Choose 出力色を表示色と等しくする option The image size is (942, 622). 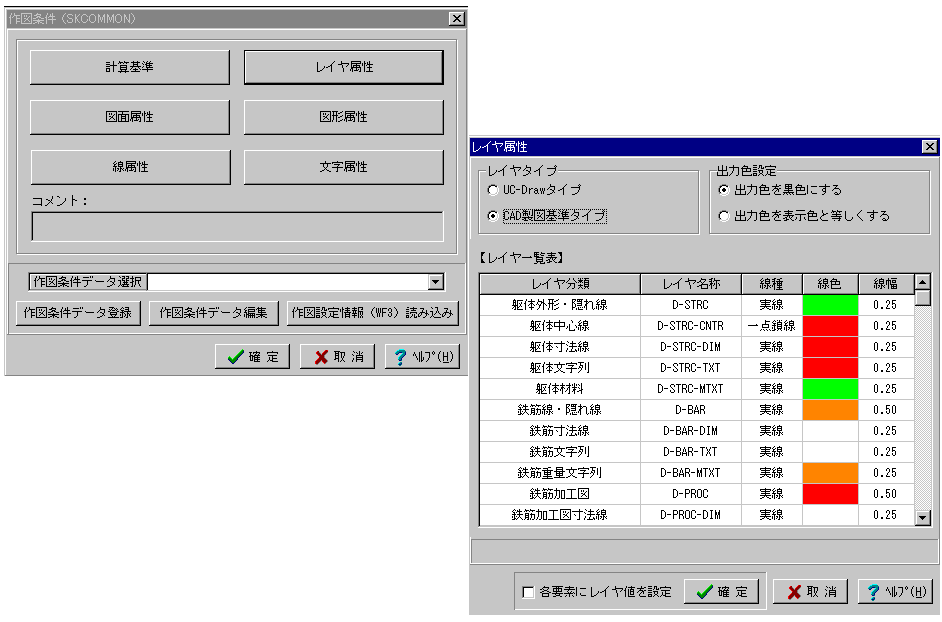724,216
